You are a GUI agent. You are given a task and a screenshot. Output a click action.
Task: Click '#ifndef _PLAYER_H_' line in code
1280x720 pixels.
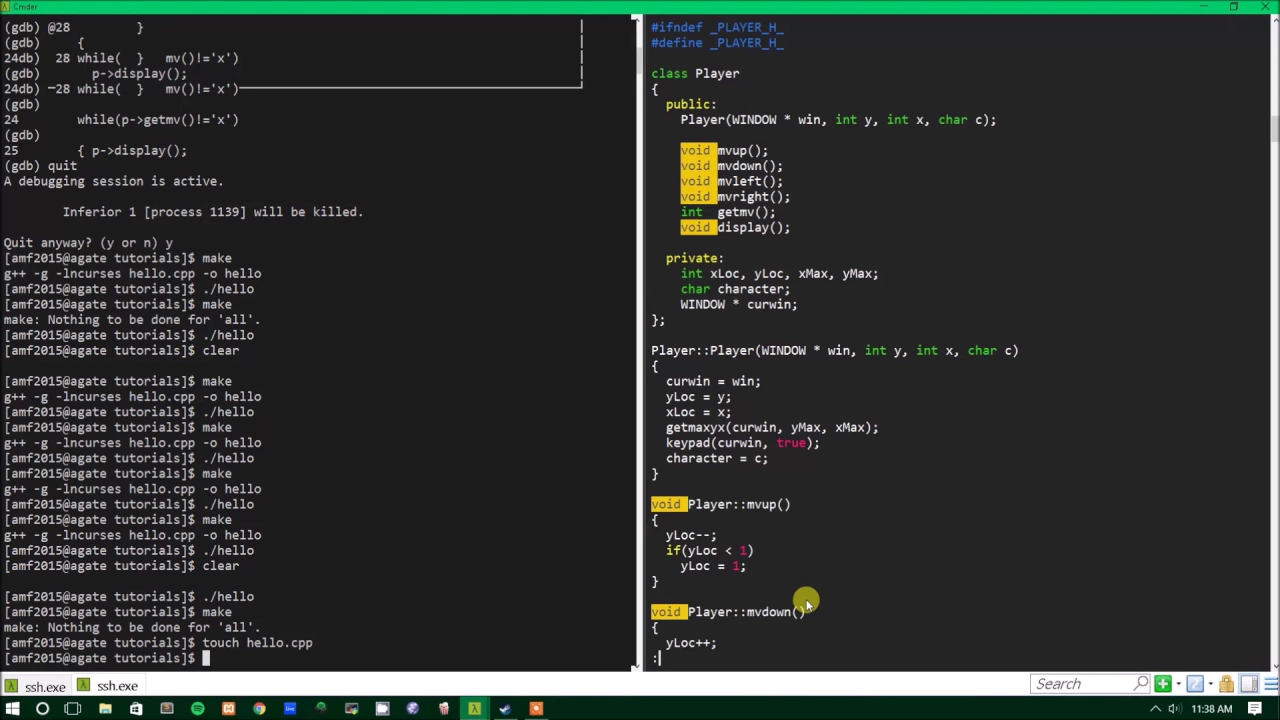click(x=717, y=28)
